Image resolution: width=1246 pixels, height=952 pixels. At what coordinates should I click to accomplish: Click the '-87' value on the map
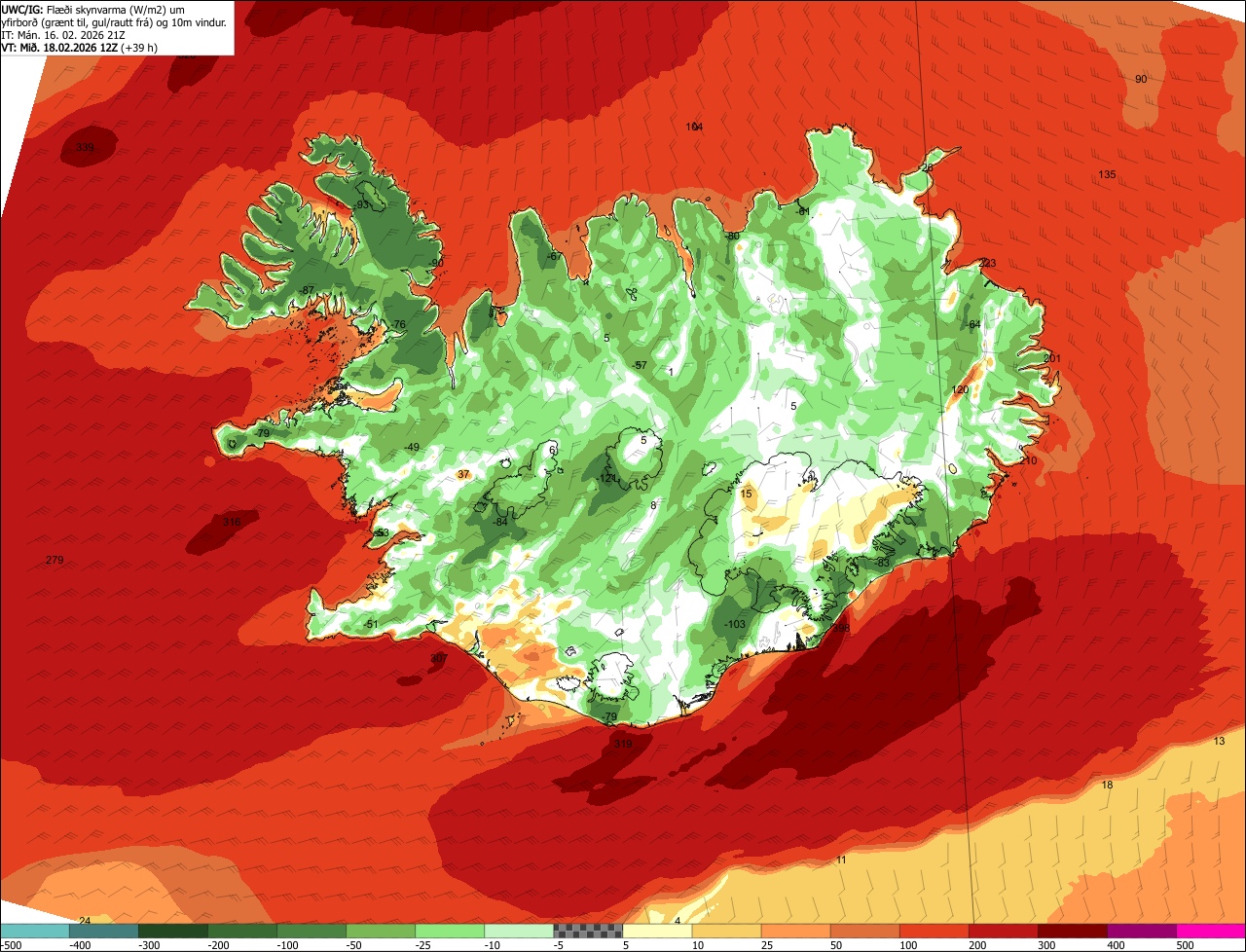tap(307, 291)
